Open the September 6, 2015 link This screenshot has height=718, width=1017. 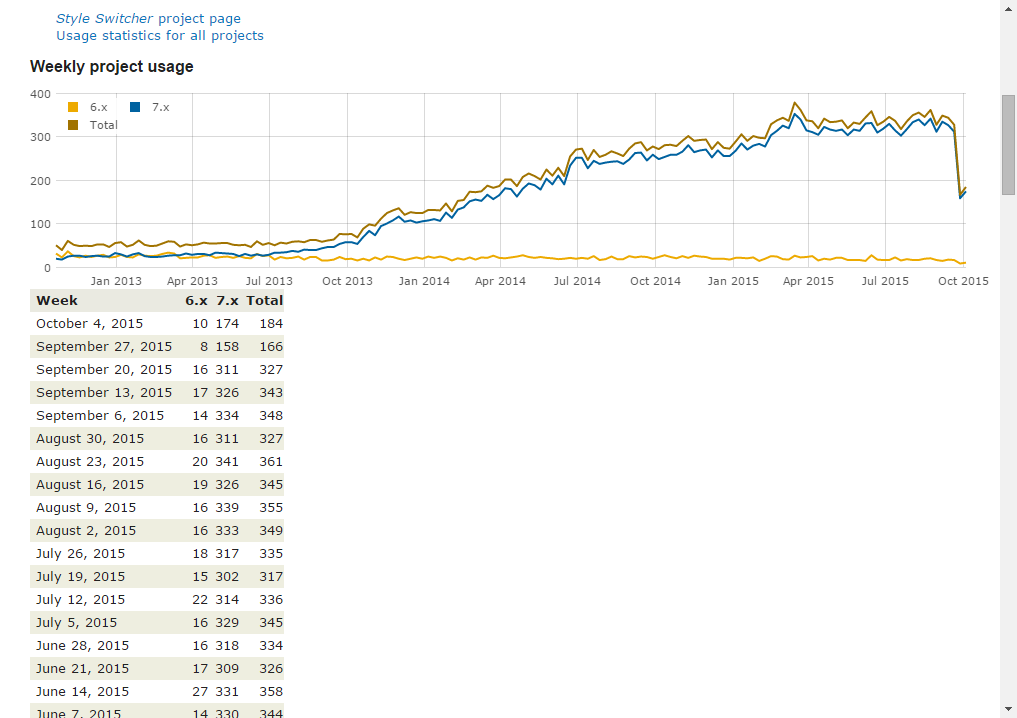coord(102,415)
